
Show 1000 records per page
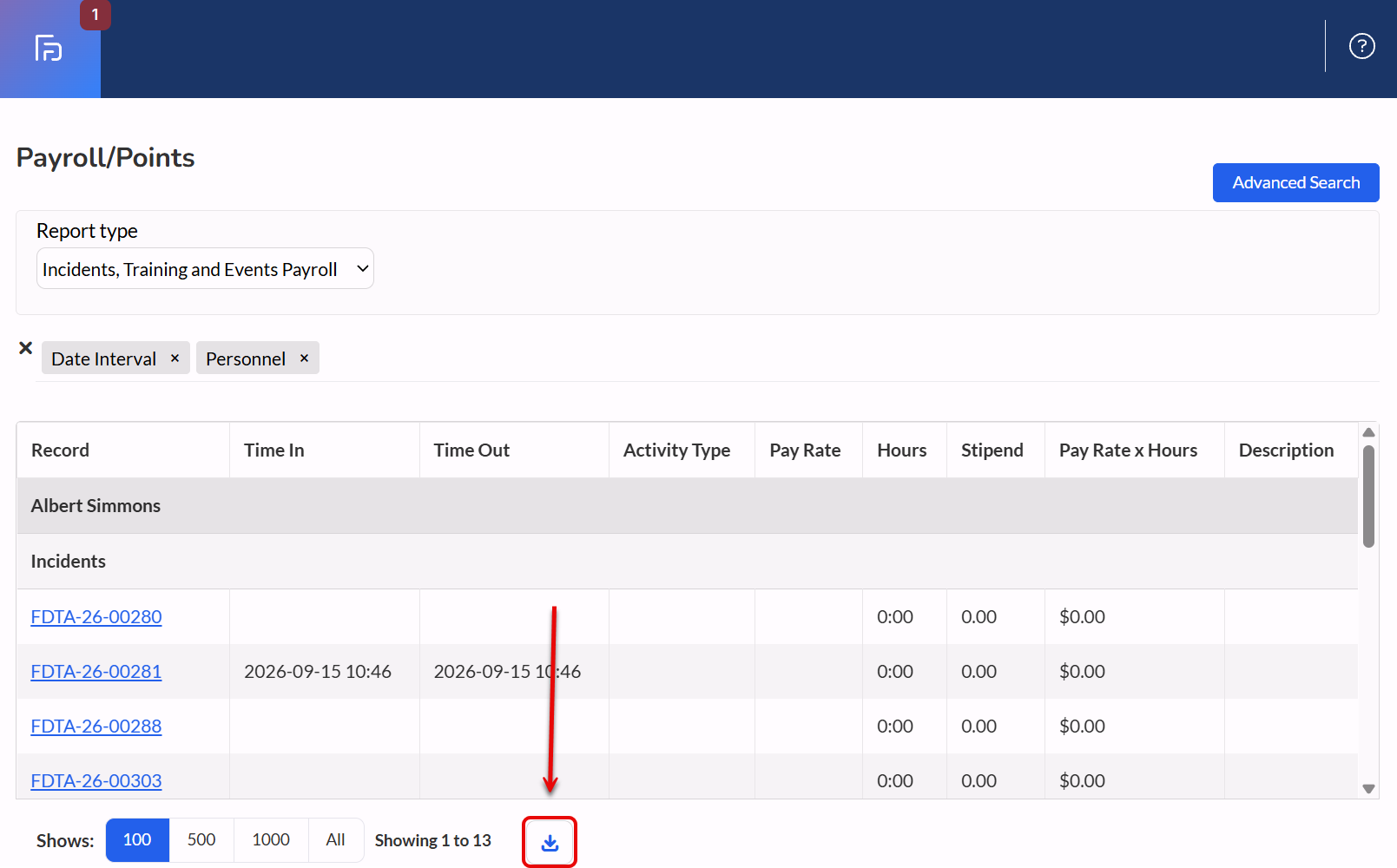(271, 839)
